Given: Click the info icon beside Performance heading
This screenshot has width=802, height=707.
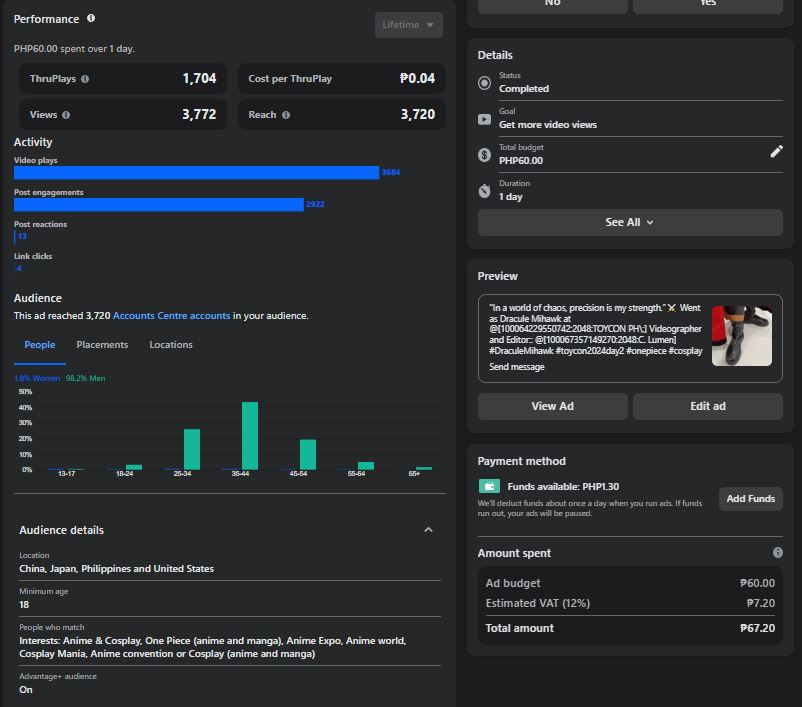Looking at the screenshot, I should (91, 19).
